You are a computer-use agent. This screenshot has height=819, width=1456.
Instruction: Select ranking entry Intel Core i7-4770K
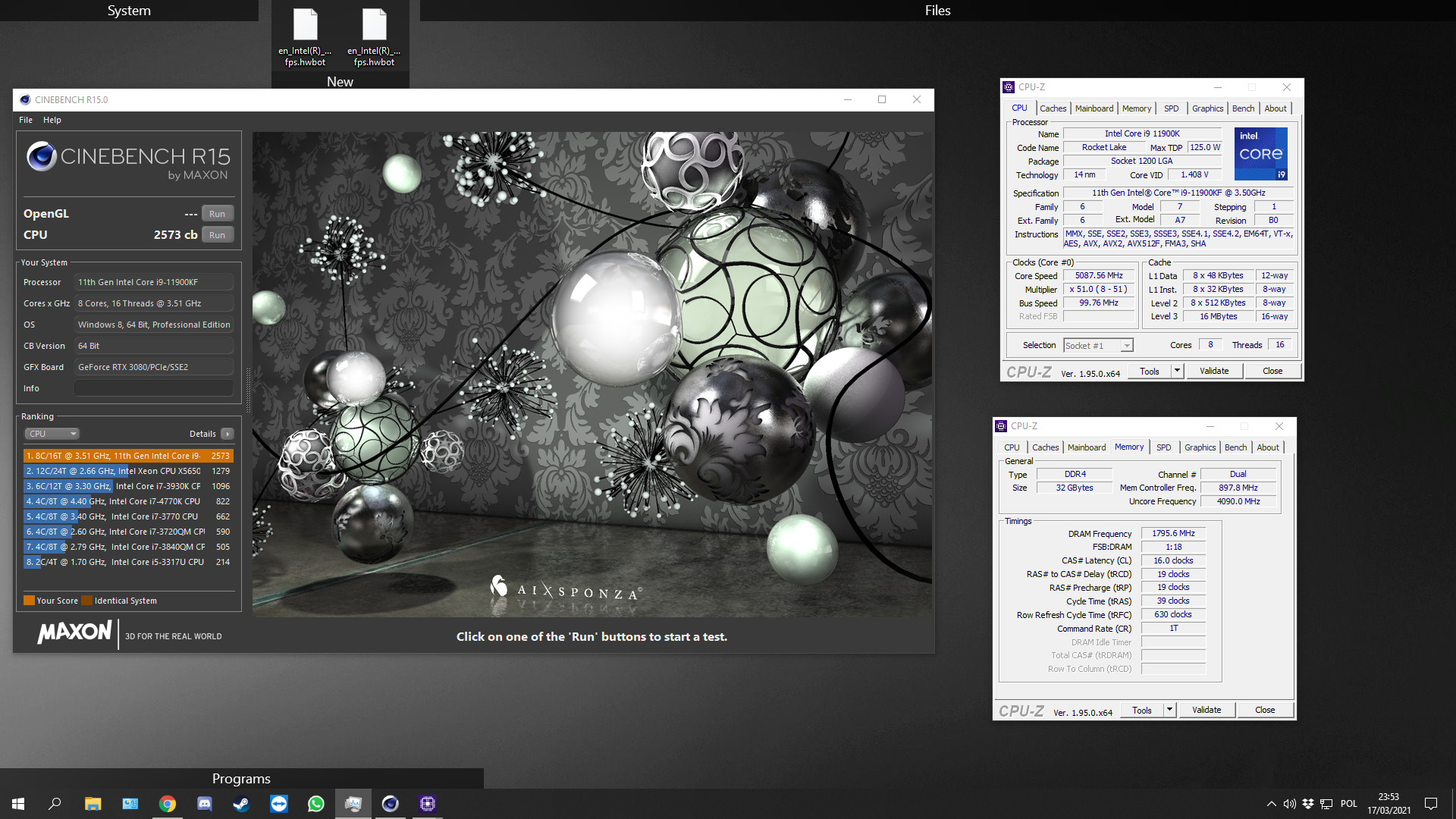128,501
